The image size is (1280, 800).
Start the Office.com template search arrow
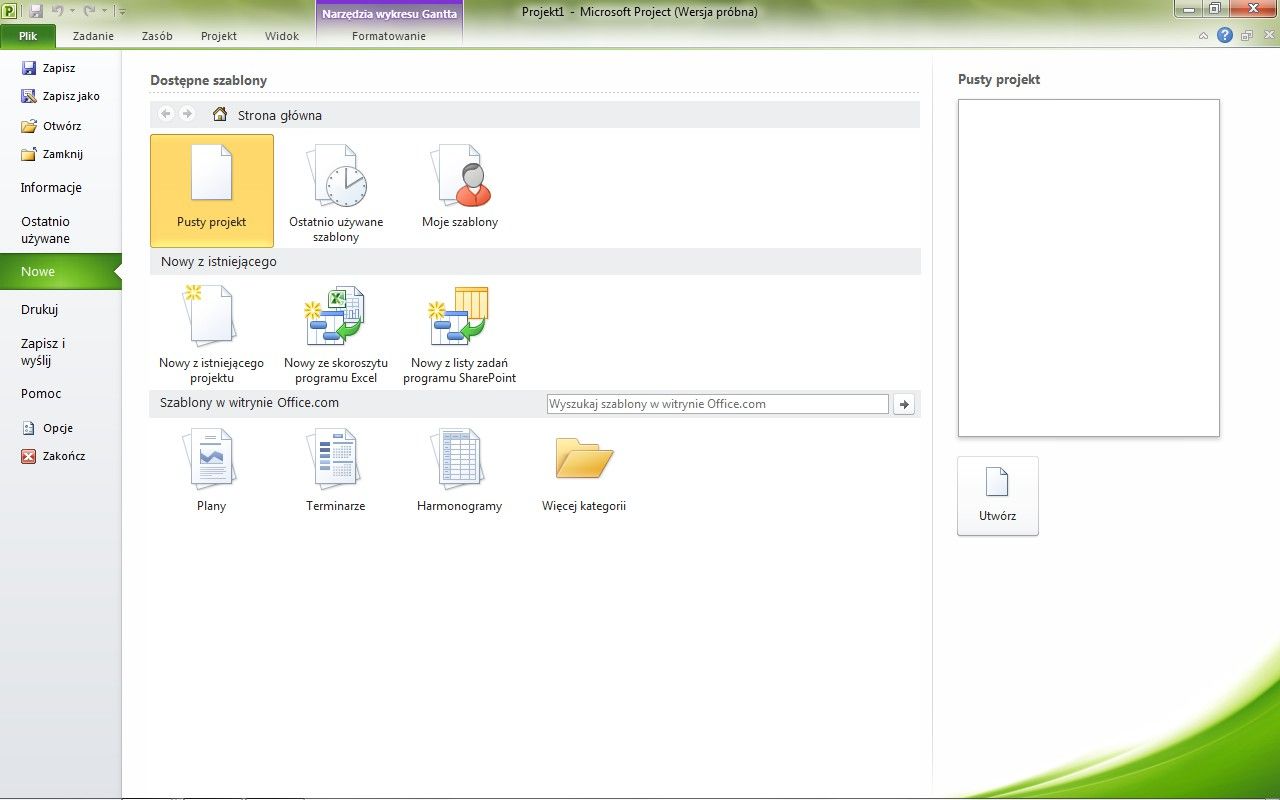click(x=904, y=404)
